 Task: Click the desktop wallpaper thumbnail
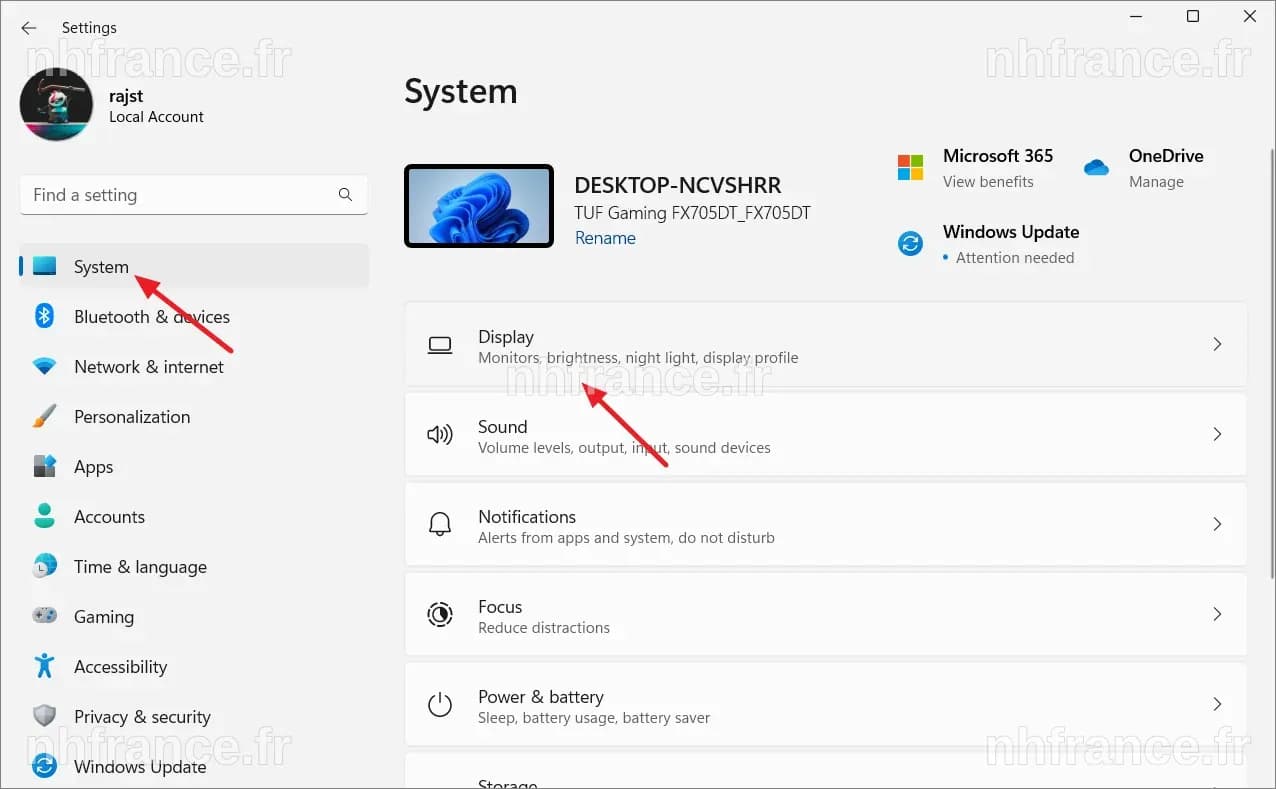479,206
